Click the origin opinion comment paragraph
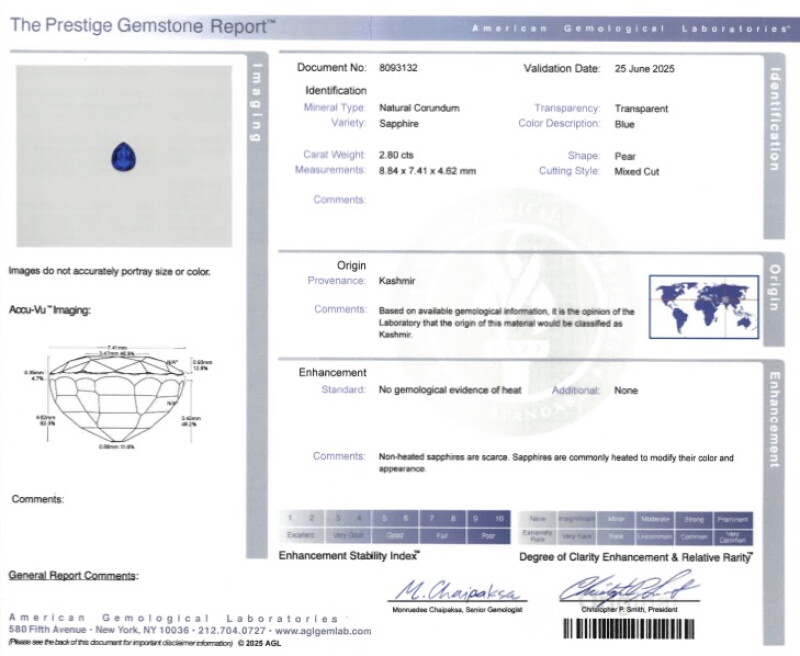 pos(506,323)
